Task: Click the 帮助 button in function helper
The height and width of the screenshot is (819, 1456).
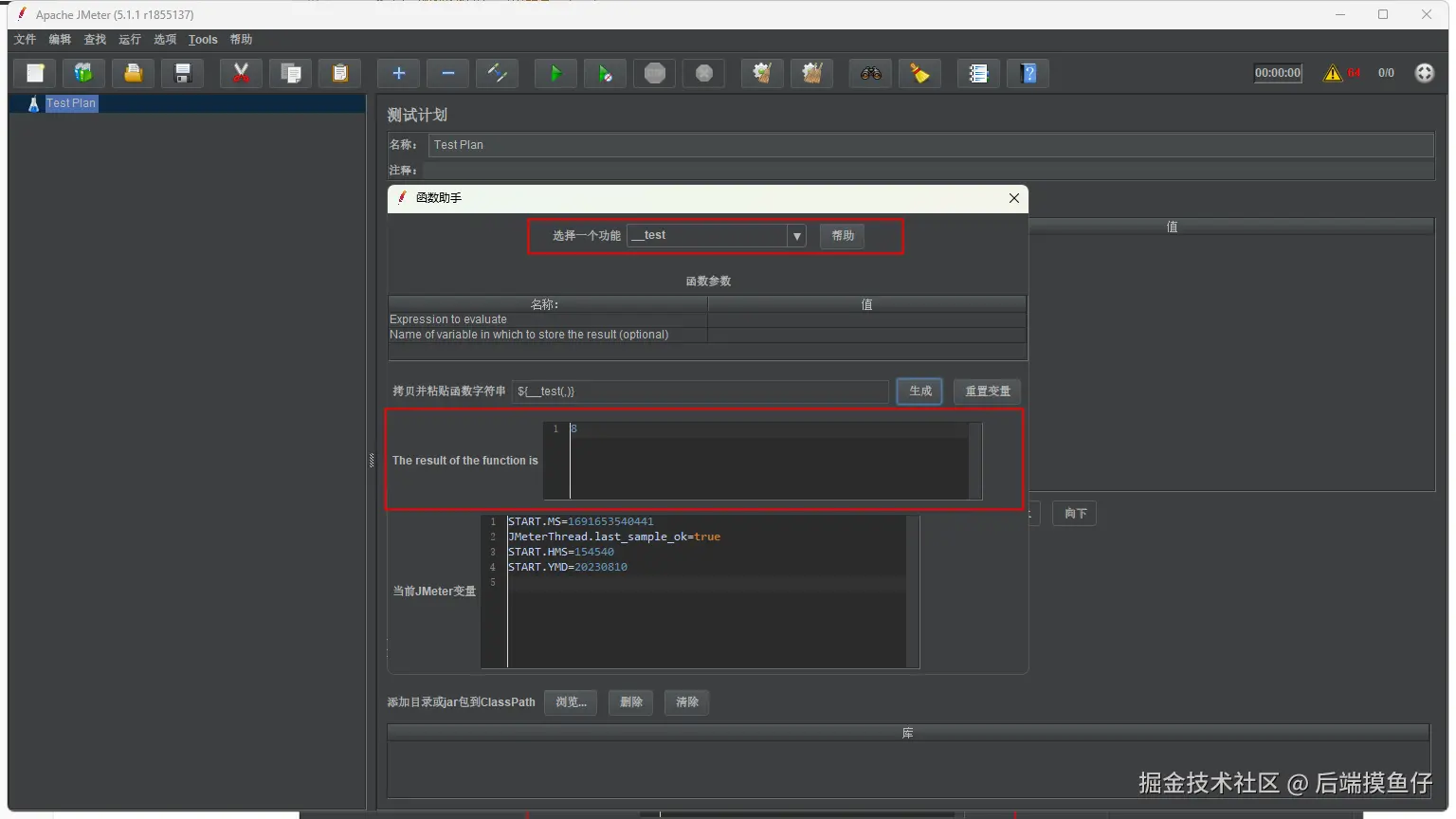Action: tap(843, 235)
